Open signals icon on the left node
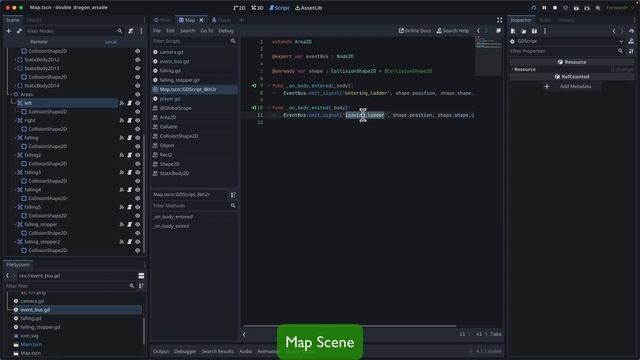Image resolution: width=640 pixels, height=360 pixels. coord(122,103)
